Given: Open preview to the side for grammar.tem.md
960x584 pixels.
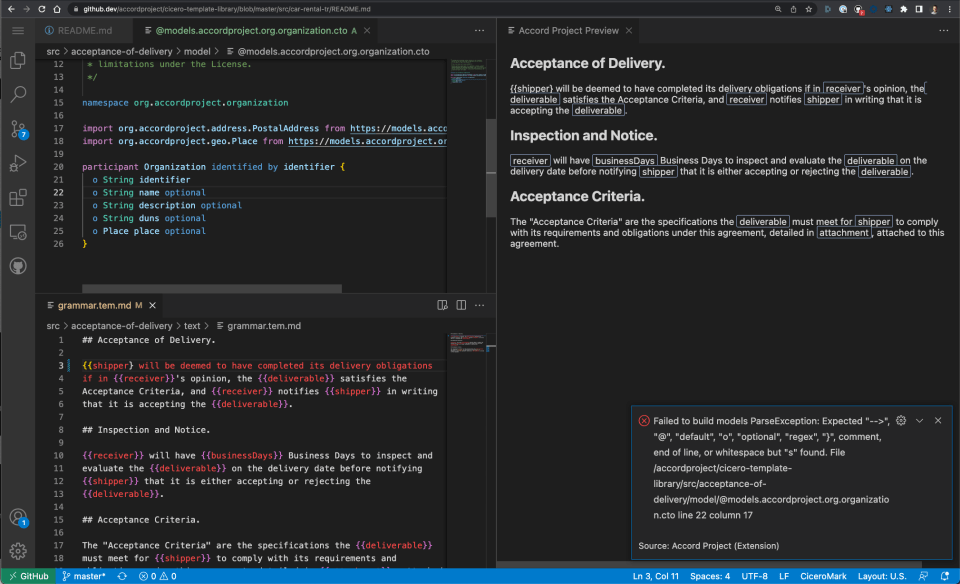Looking at the screenshot, I should 442,305.
